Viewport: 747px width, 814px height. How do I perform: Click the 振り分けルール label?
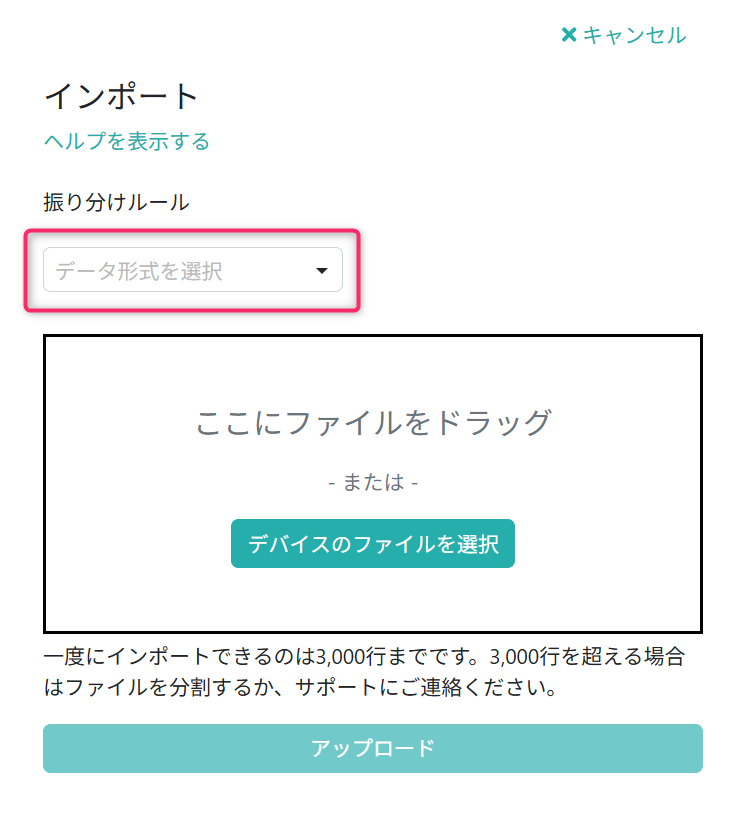point(116,202)
